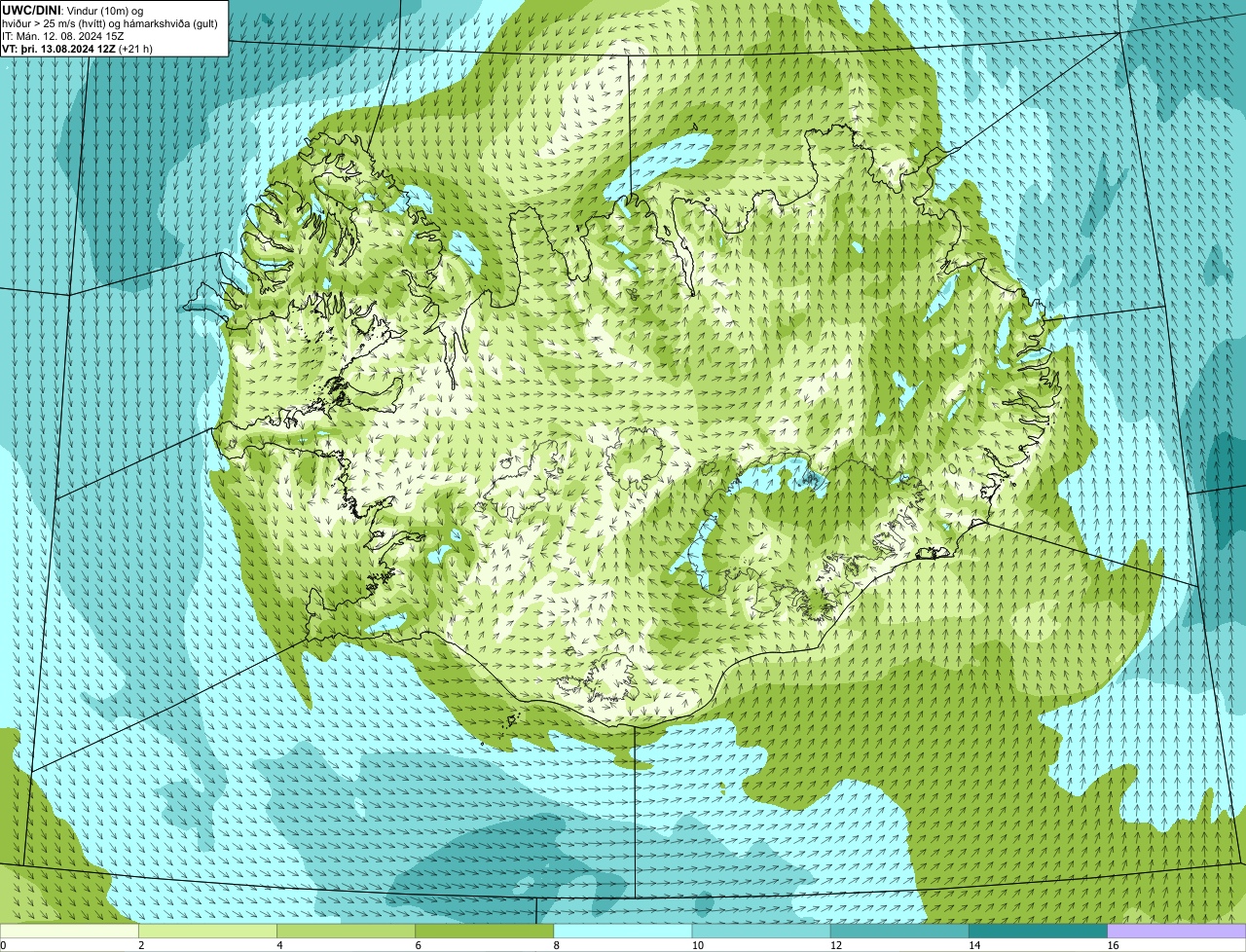1246x952 pixels.
Task: Click the 'UWC/DINI: Vindur (10m) og' title line
Action: (73, 10)
